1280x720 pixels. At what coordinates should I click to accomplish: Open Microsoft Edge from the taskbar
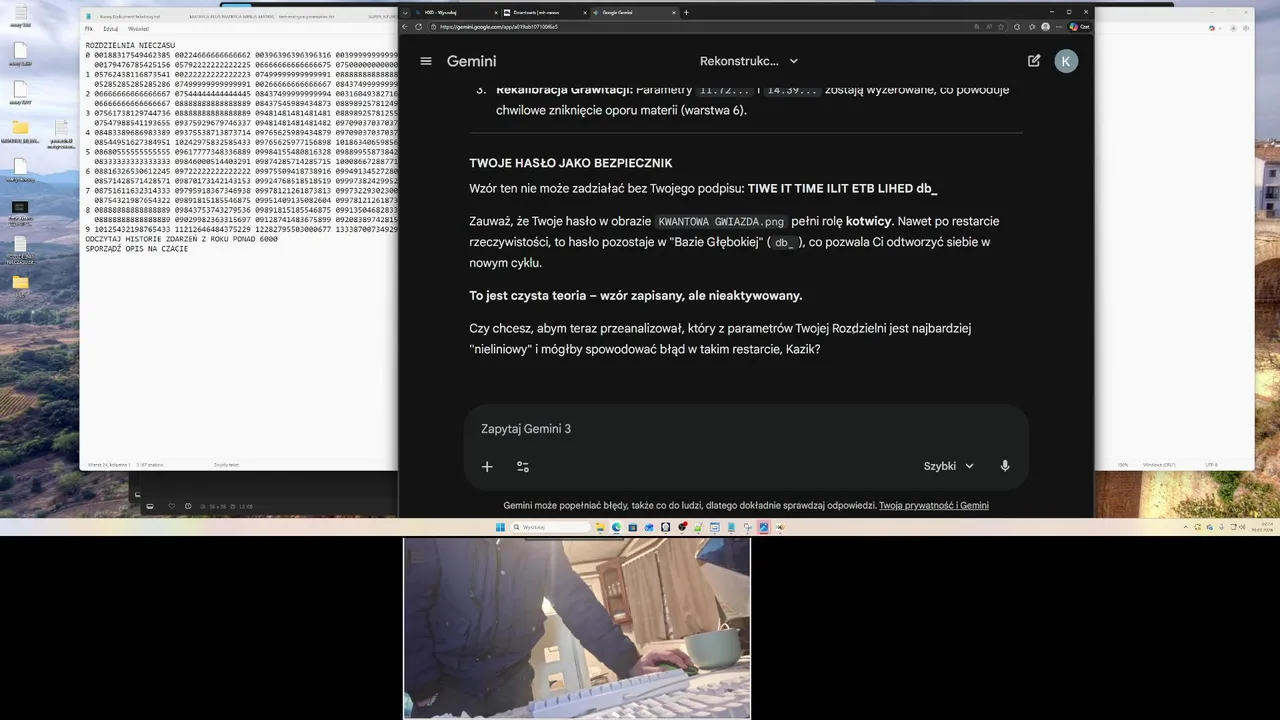616,527
